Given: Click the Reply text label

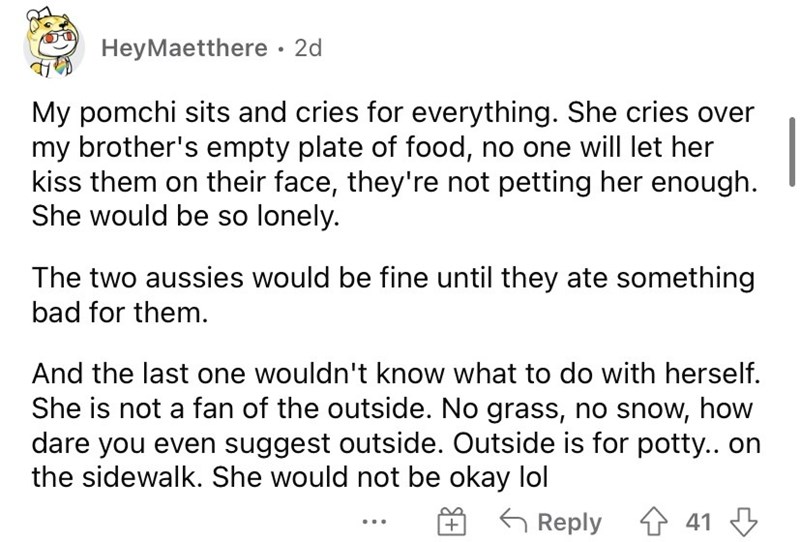Looking at the screenshot, I should 570,522.
